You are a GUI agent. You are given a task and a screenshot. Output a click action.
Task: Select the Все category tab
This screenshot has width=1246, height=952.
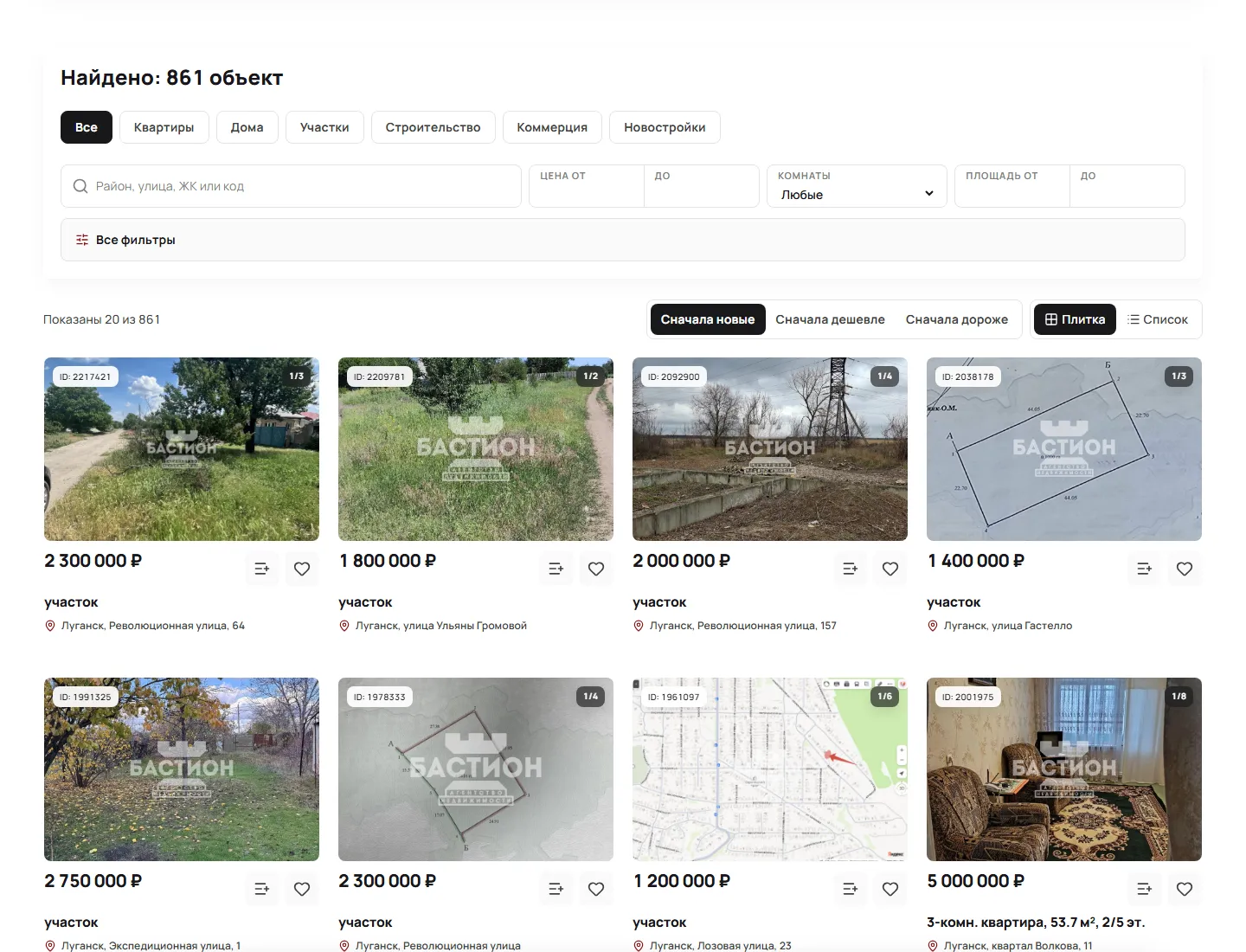(x=87, y=127)
